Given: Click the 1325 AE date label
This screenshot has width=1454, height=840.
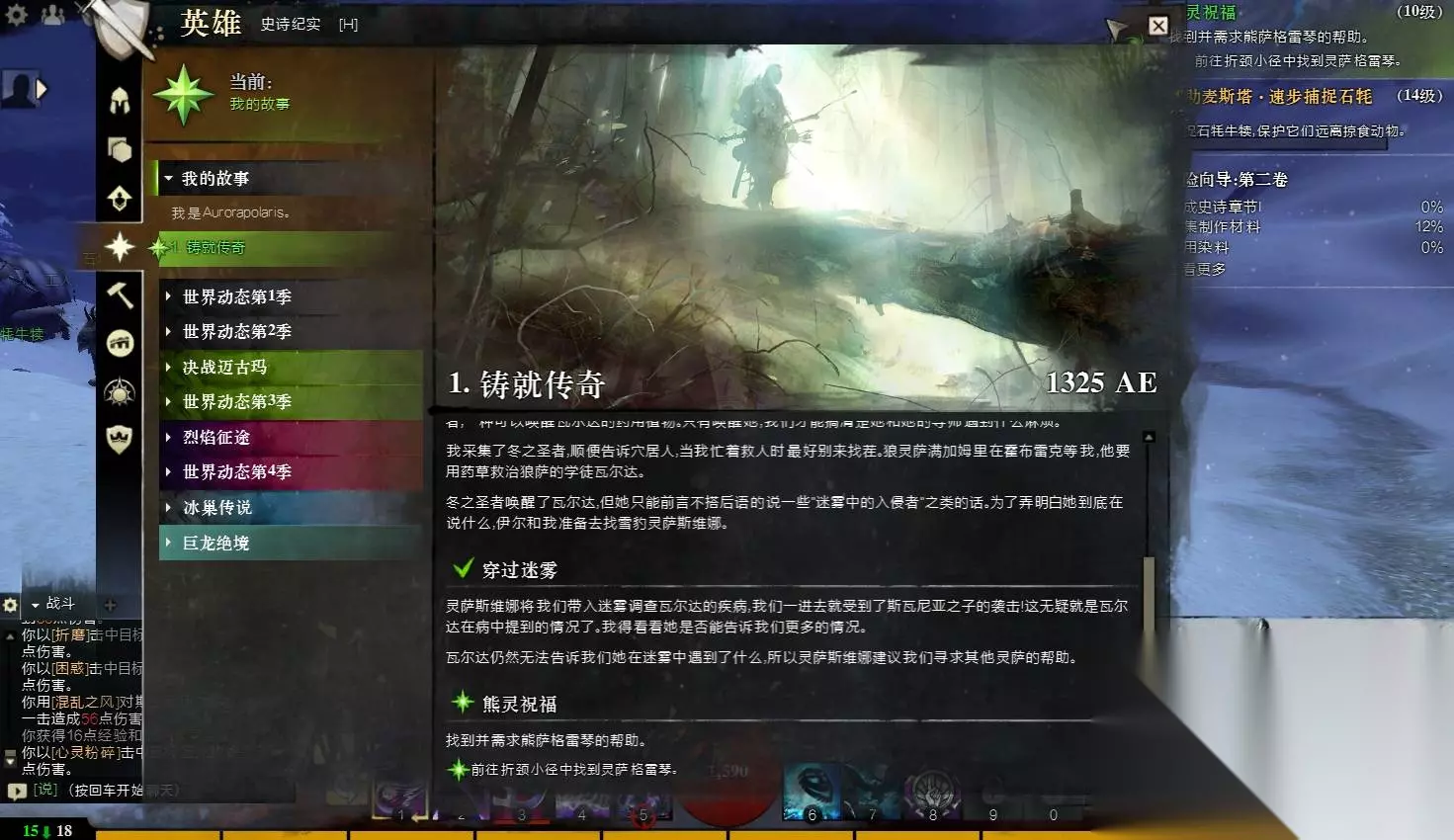Looking at the screenshot, I should point(1101,382).
